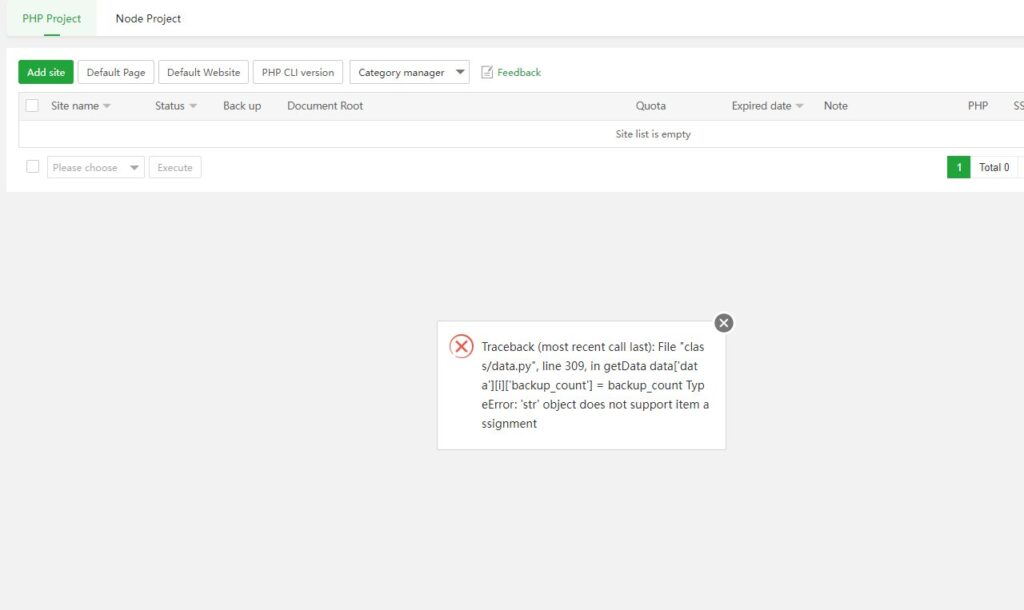Select the PHP Project tab
Image resolution: width=1024 pixels, height=610 pixels.
click(x=51, y=18)
